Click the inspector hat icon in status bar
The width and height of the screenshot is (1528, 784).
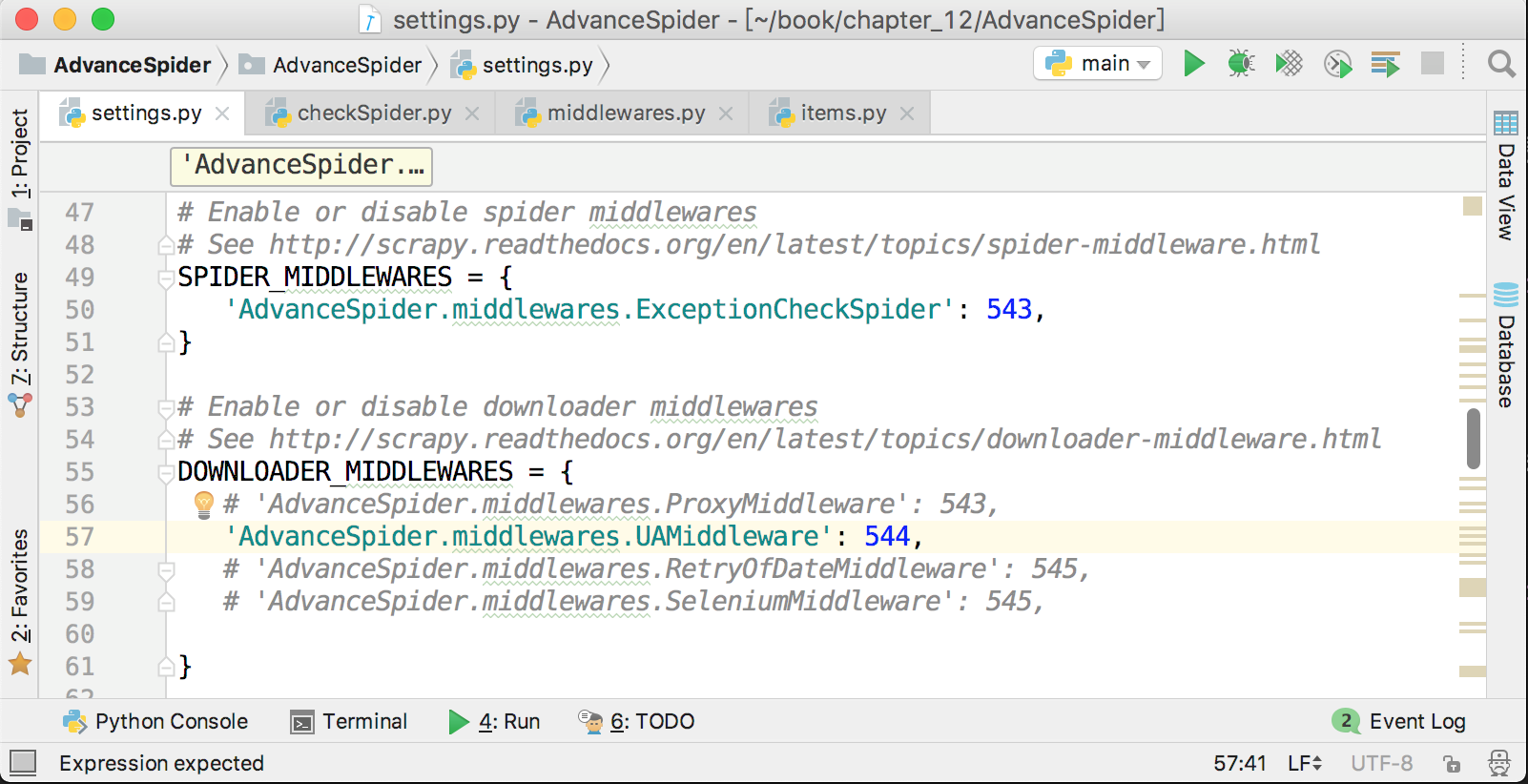coord(1499,763)
